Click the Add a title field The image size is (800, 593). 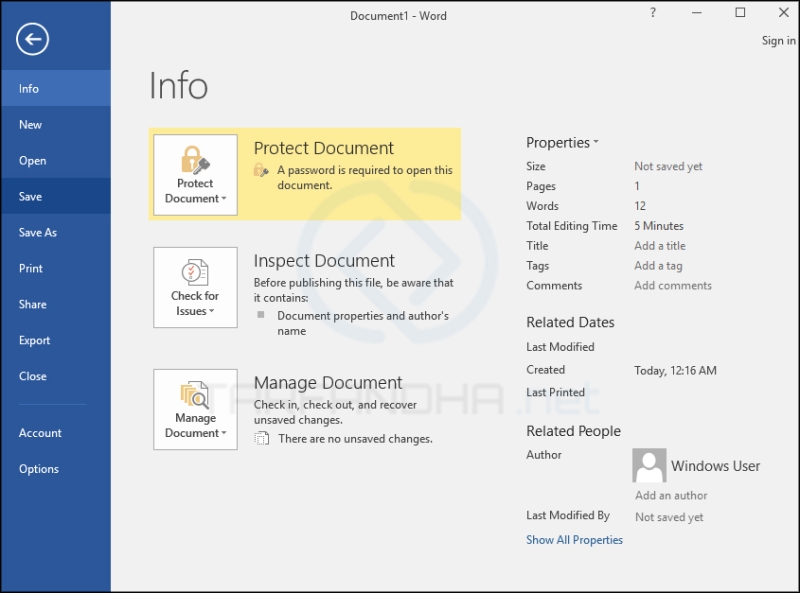[660, 245]
